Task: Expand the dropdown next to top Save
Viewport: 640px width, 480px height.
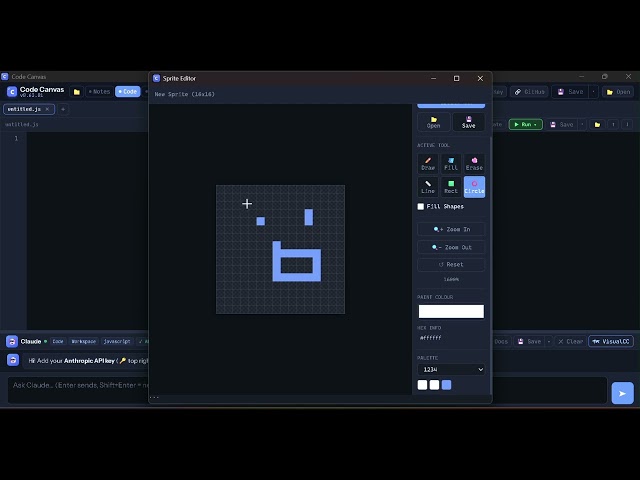Action: (x=593, y=92)
